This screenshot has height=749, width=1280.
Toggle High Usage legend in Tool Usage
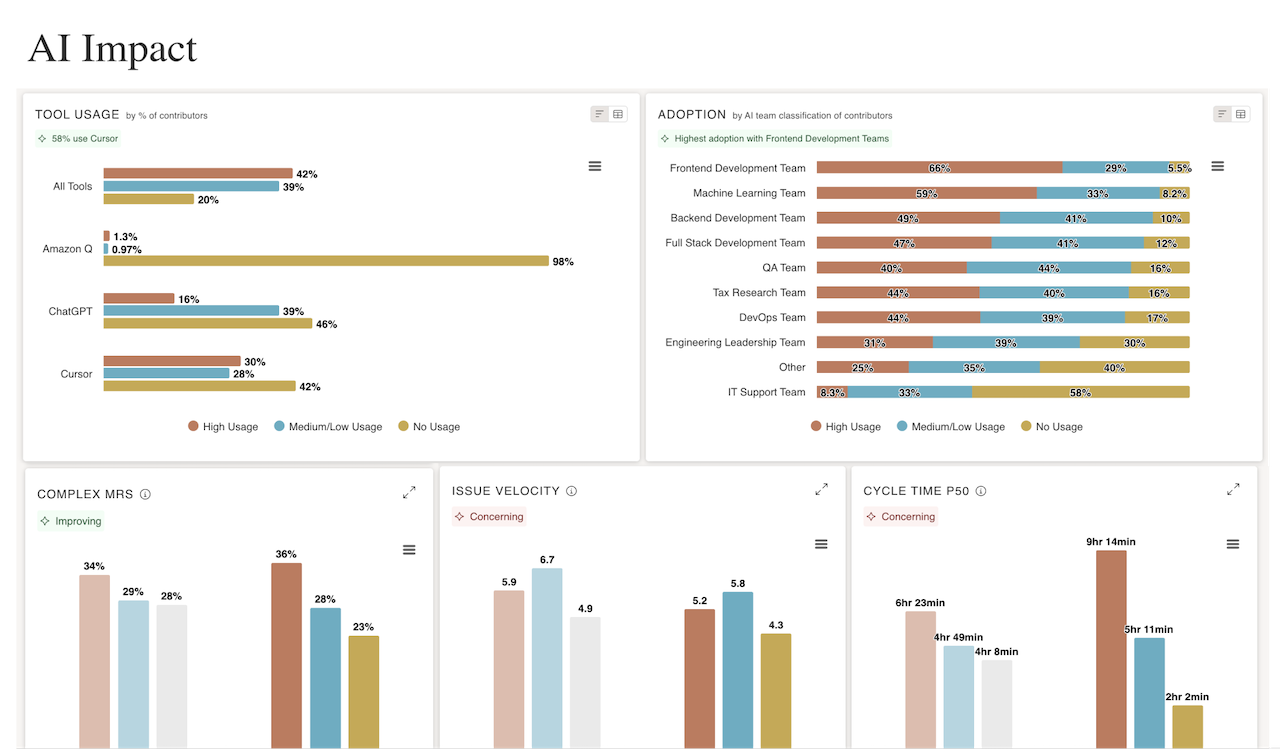pos(223,427)
